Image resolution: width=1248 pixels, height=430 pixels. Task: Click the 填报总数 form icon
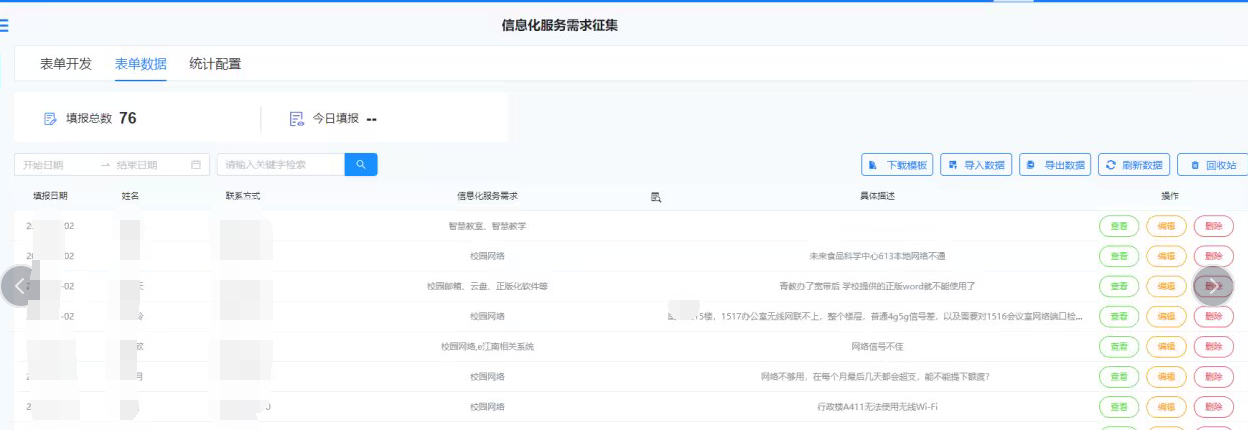pos(50,119)
